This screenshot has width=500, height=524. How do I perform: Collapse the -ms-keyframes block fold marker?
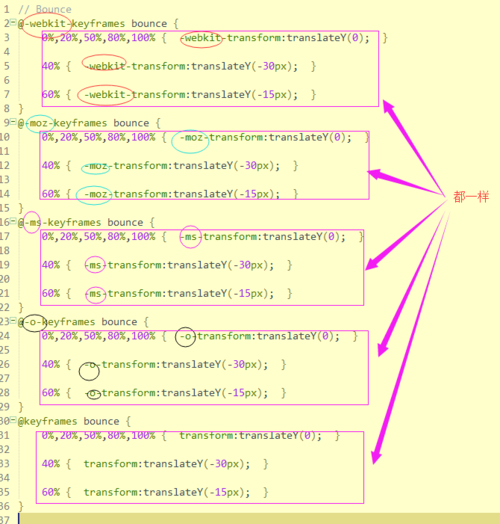[13, 221]
